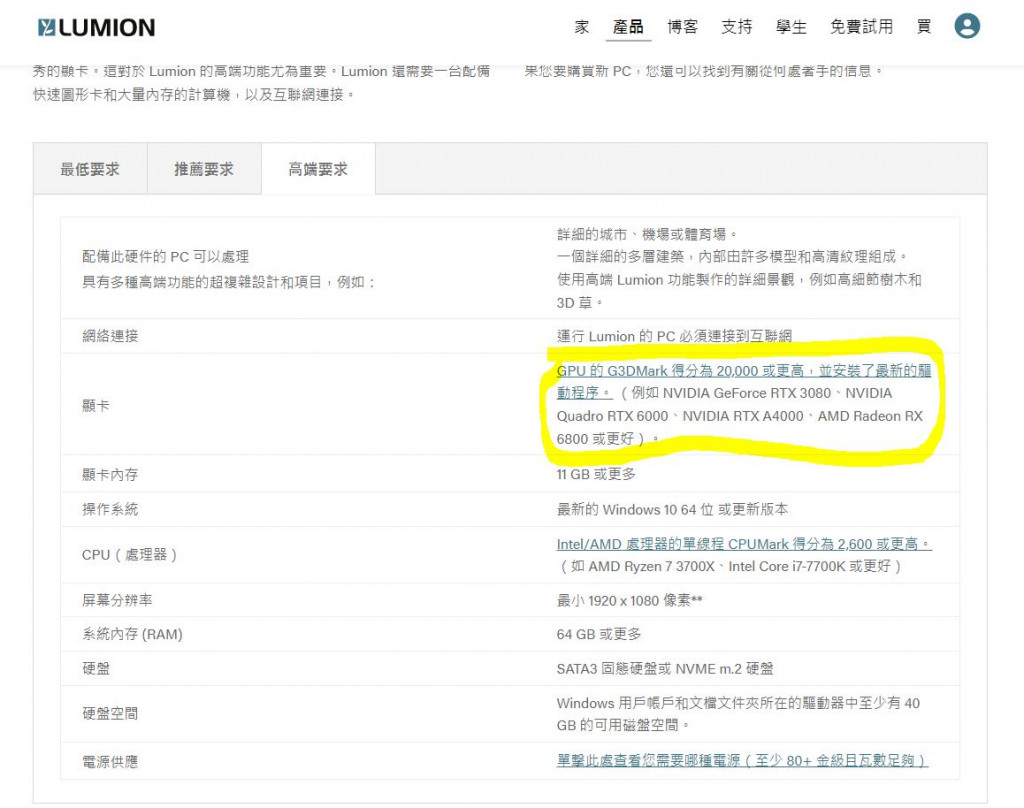Switch to the 最低要求 tab
The width and height of the screenshot is (1024, 808).
click(x=90, y=169)
